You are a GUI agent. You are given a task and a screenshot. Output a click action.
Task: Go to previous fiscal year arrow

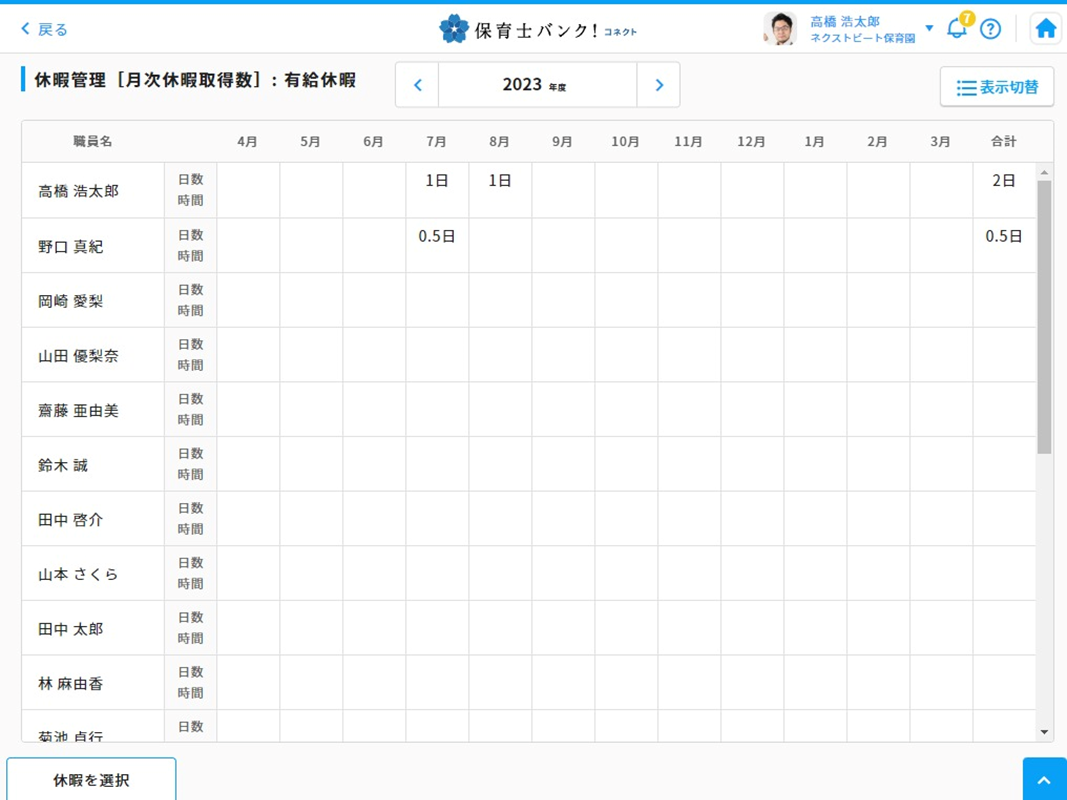(418, 85)
